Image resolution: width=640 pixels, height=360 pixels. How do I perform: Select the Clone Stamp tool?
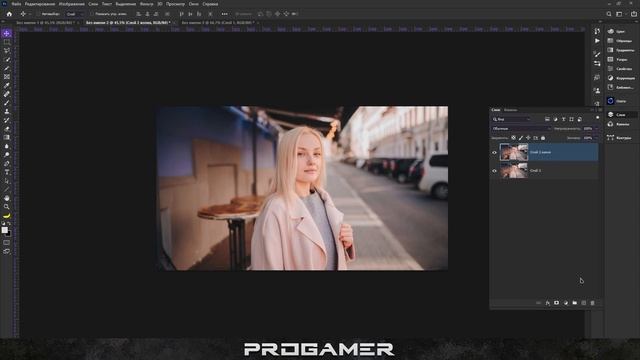coord(7,111)
